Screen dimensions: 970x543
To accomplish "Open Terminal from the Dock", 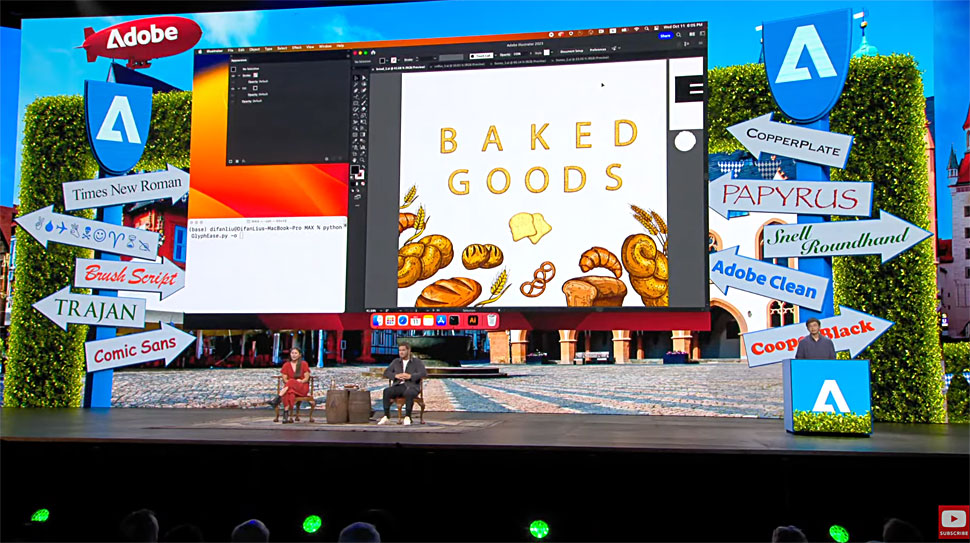I will 454,320.
